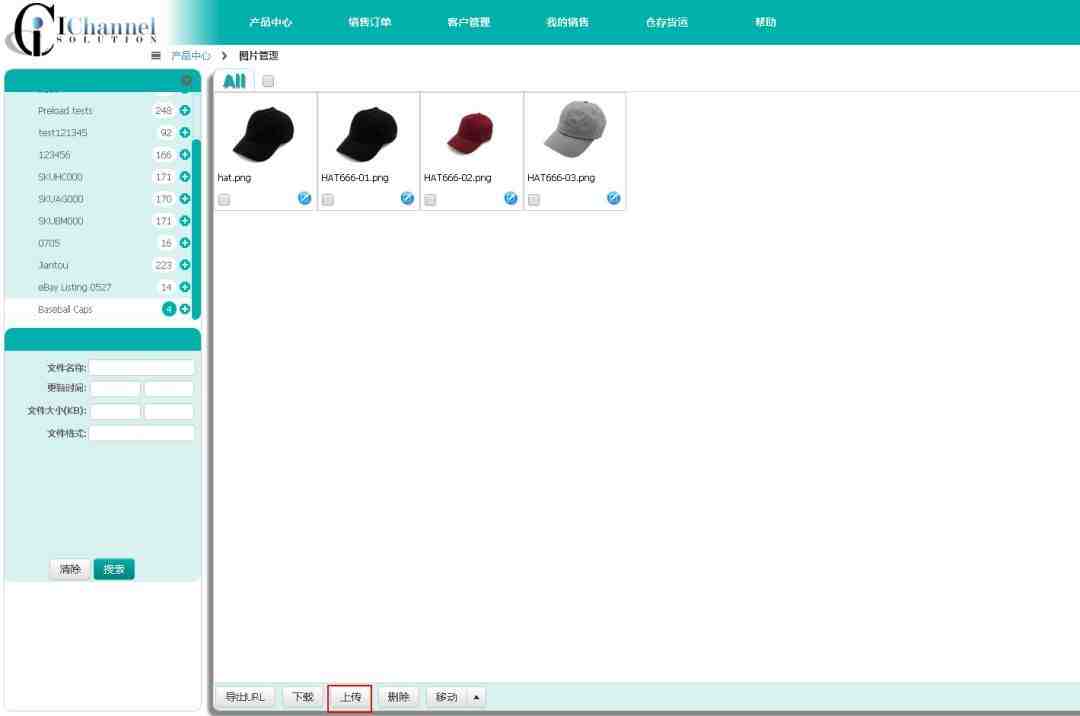Select the All tab above the images

pos(234,81)
